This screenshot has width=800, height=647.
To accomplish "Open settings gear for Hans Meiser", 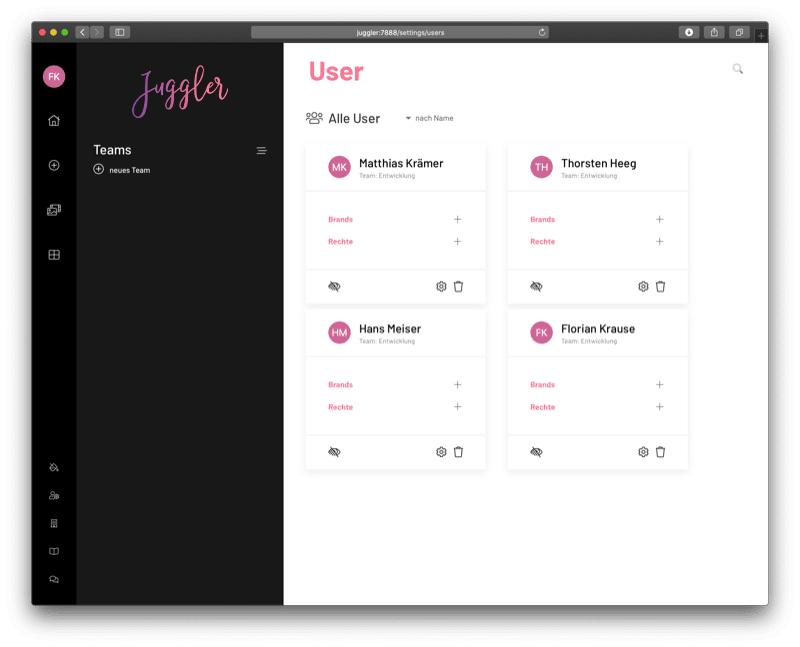I will pyautogui.click(x=441, y=452).
